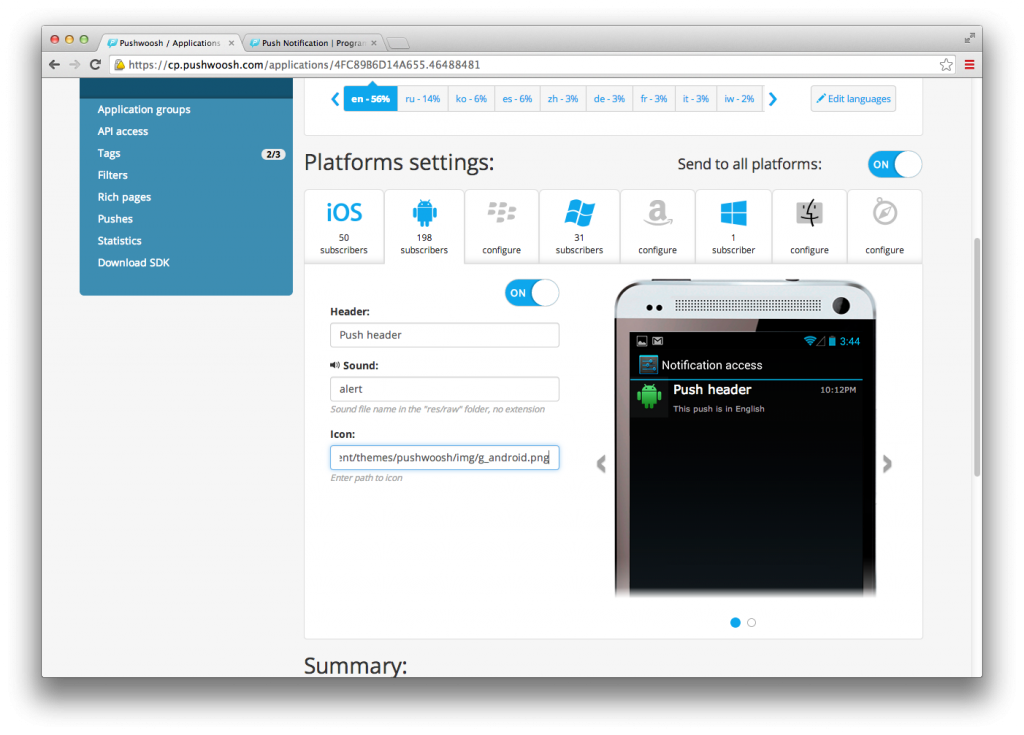Click the fullscreen arrows icon of the window
Viewport: 1024px width, 735px height.
969,39
